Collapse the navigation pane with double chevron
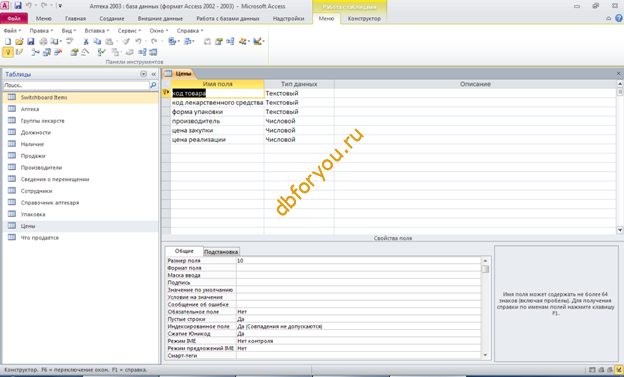Viewport: 624px width, 377px height. click(x=154, y=74)
